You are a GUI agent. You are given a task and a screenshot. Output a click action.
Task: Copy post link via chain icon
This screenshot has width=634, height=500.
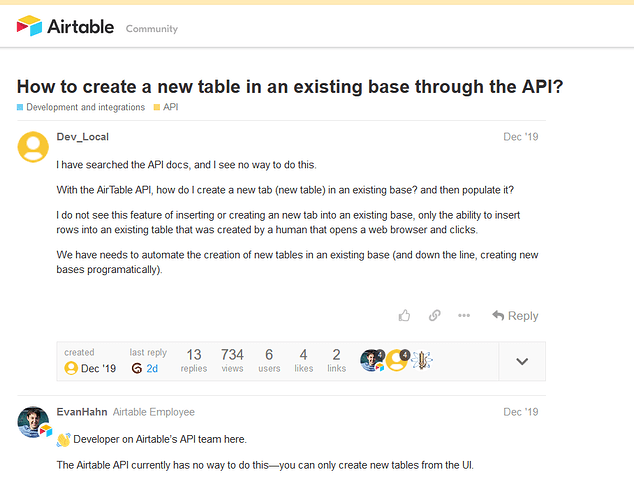click(x=434, y=315)
